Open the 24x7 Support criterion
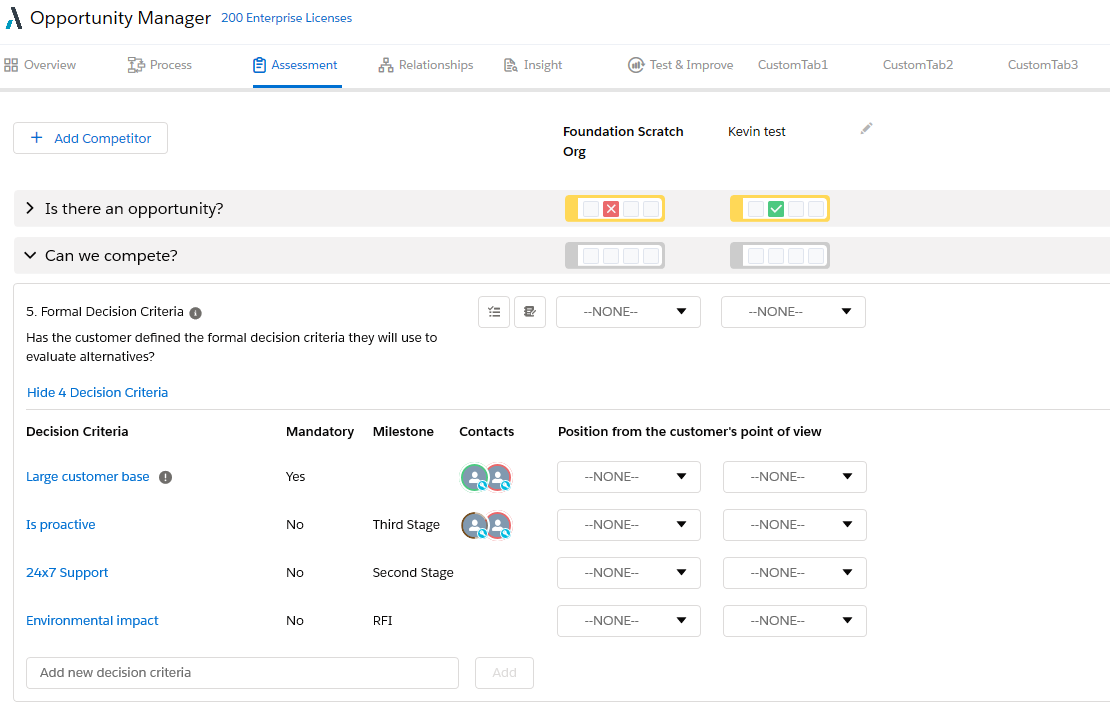 pyautogui.click(x=67, y=573)
